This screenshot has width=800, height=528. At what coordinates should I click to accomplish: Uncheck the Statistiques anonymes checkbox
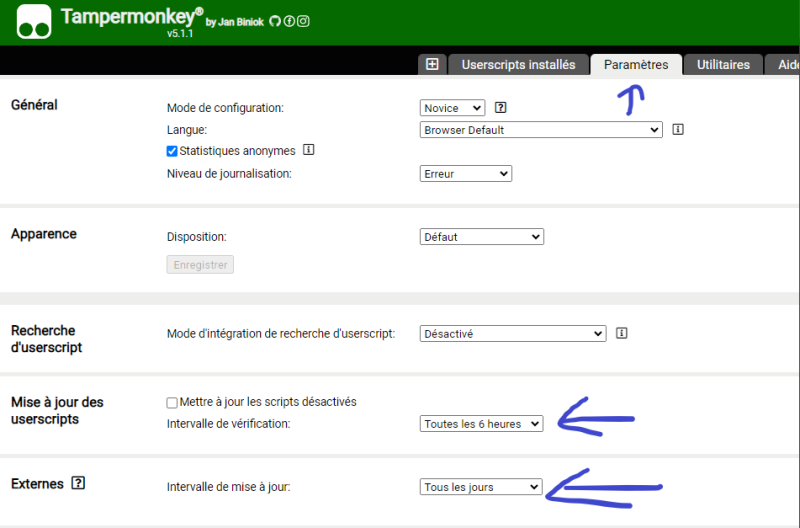click(172, 151)
